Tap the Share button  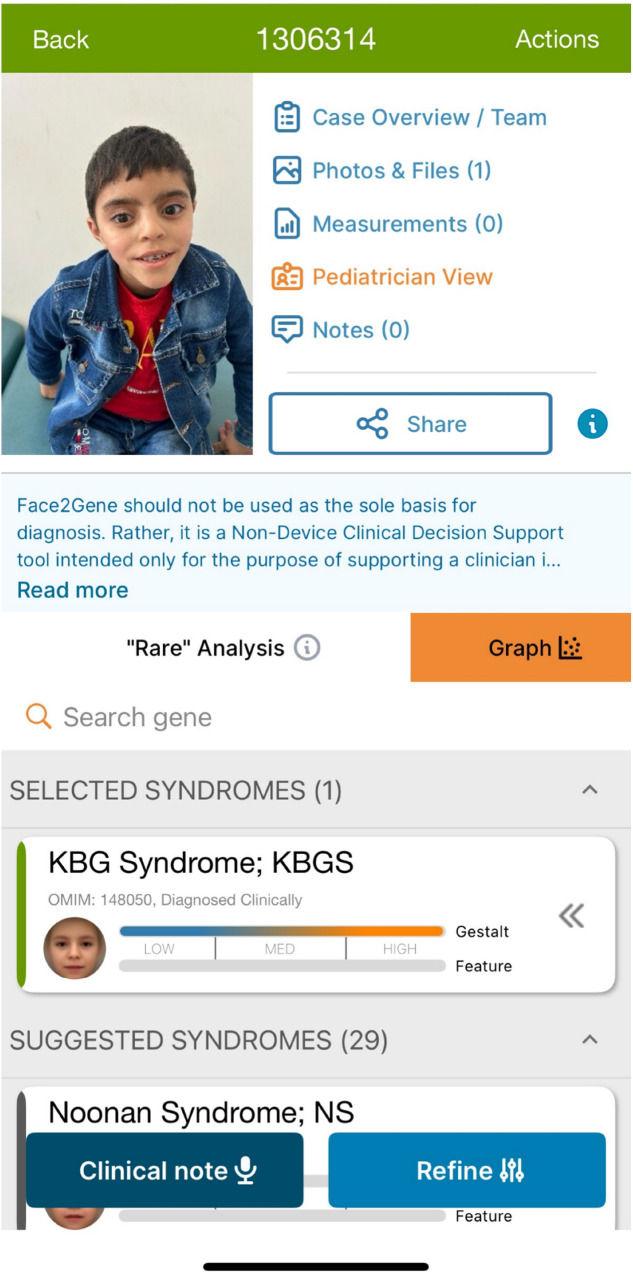(410, 424)
